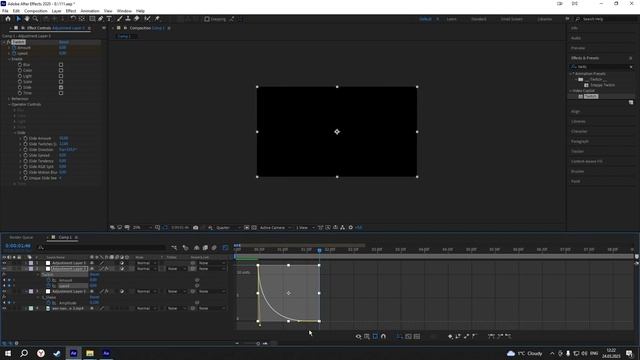Open the File menu
This screenshot has height=360, width=640.
click(5, 11)
